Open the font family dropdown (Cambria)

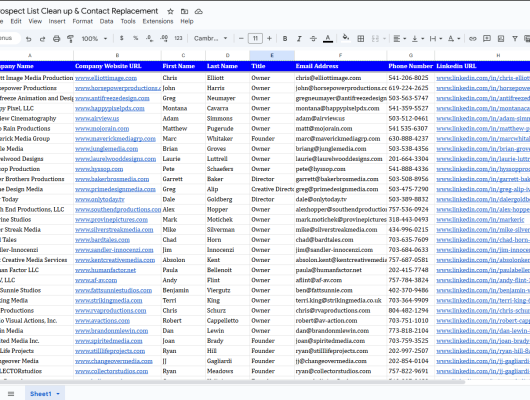pyautogui.click(x=210, y=39)
